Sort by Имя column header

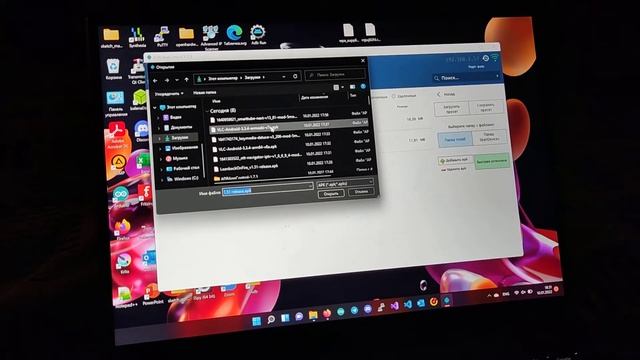pos(216,101)
